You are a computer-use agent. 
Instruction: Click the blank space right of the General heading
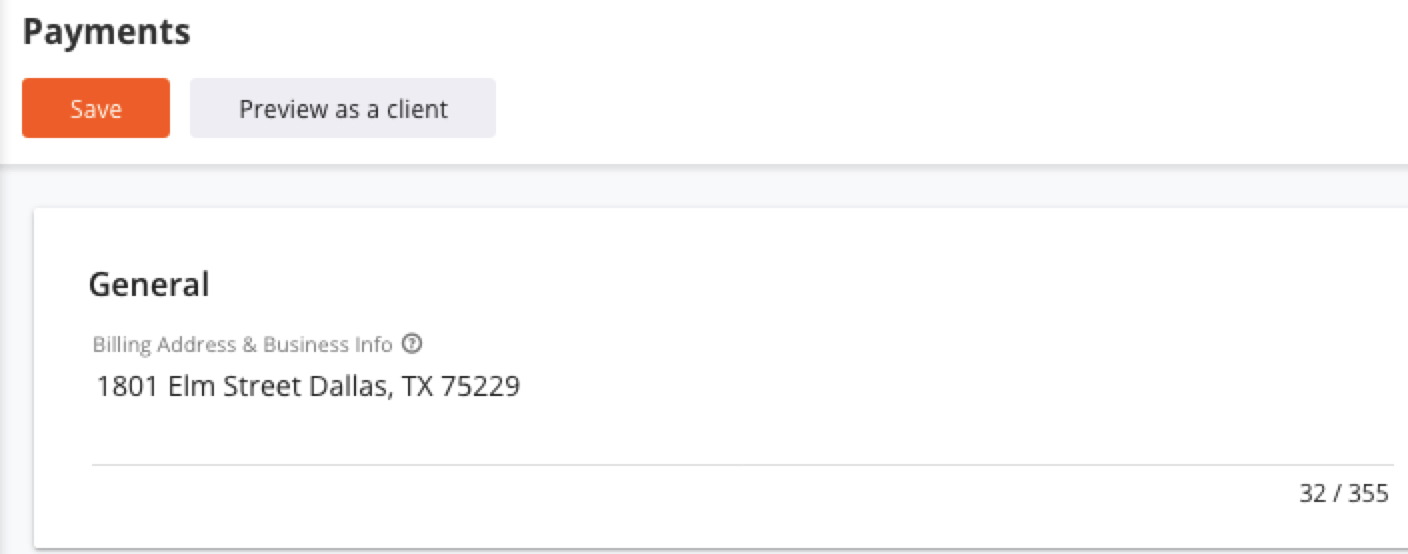point(800,285)
